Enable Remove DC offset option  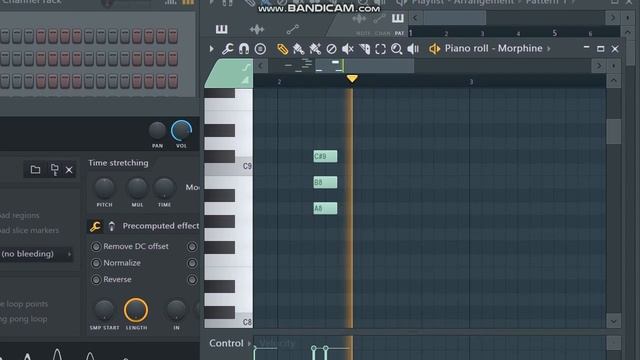click(96, 247)
